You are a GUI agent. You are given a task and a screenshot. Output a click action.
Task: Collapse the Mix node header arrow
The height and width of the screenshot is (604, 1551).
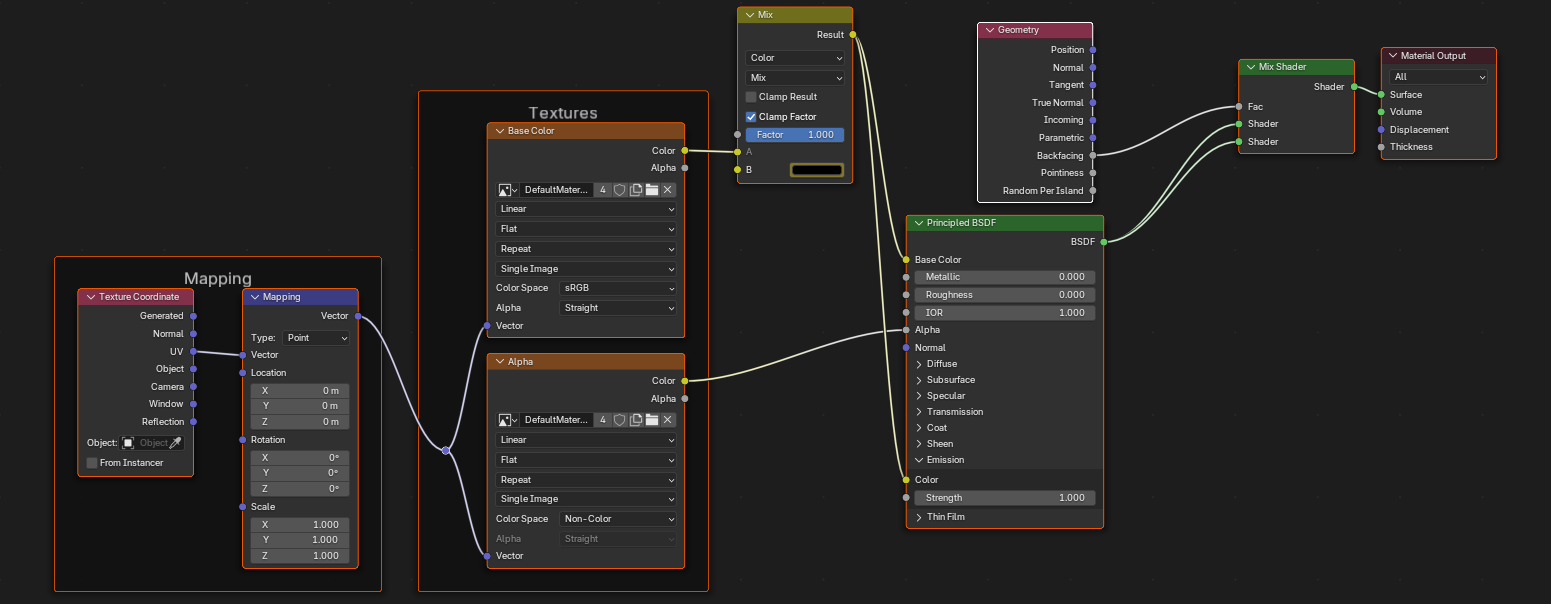pos(748,15)
